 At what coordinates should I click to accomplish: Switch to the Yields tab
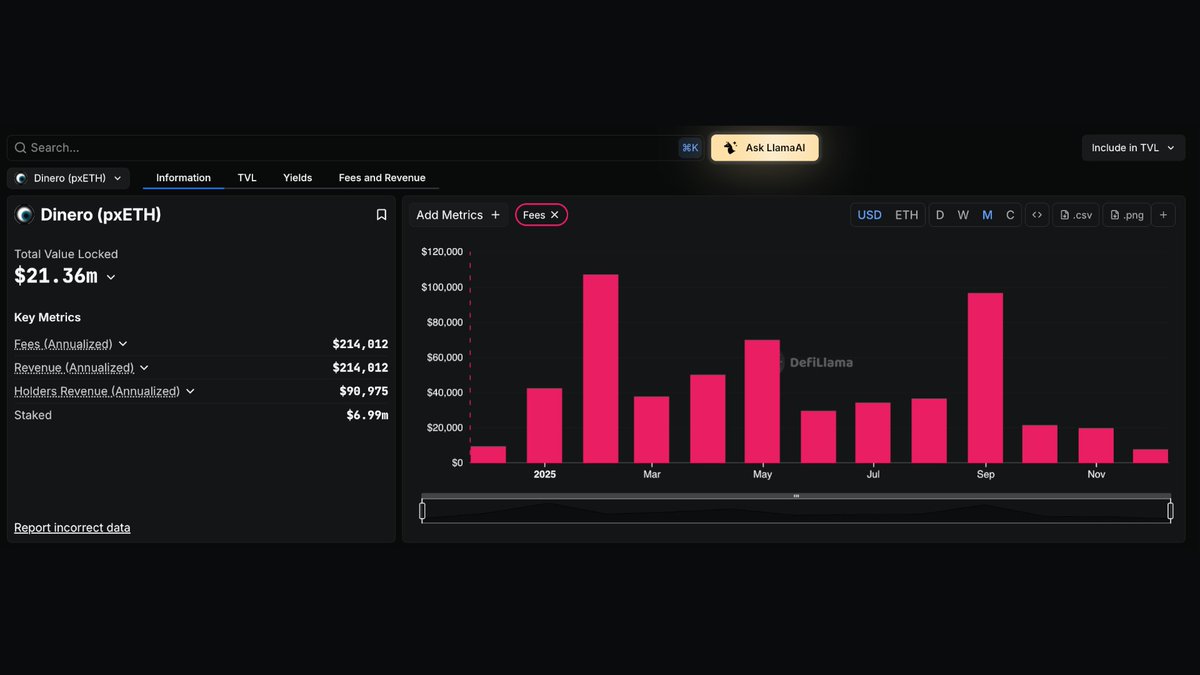tap(297, 178)
